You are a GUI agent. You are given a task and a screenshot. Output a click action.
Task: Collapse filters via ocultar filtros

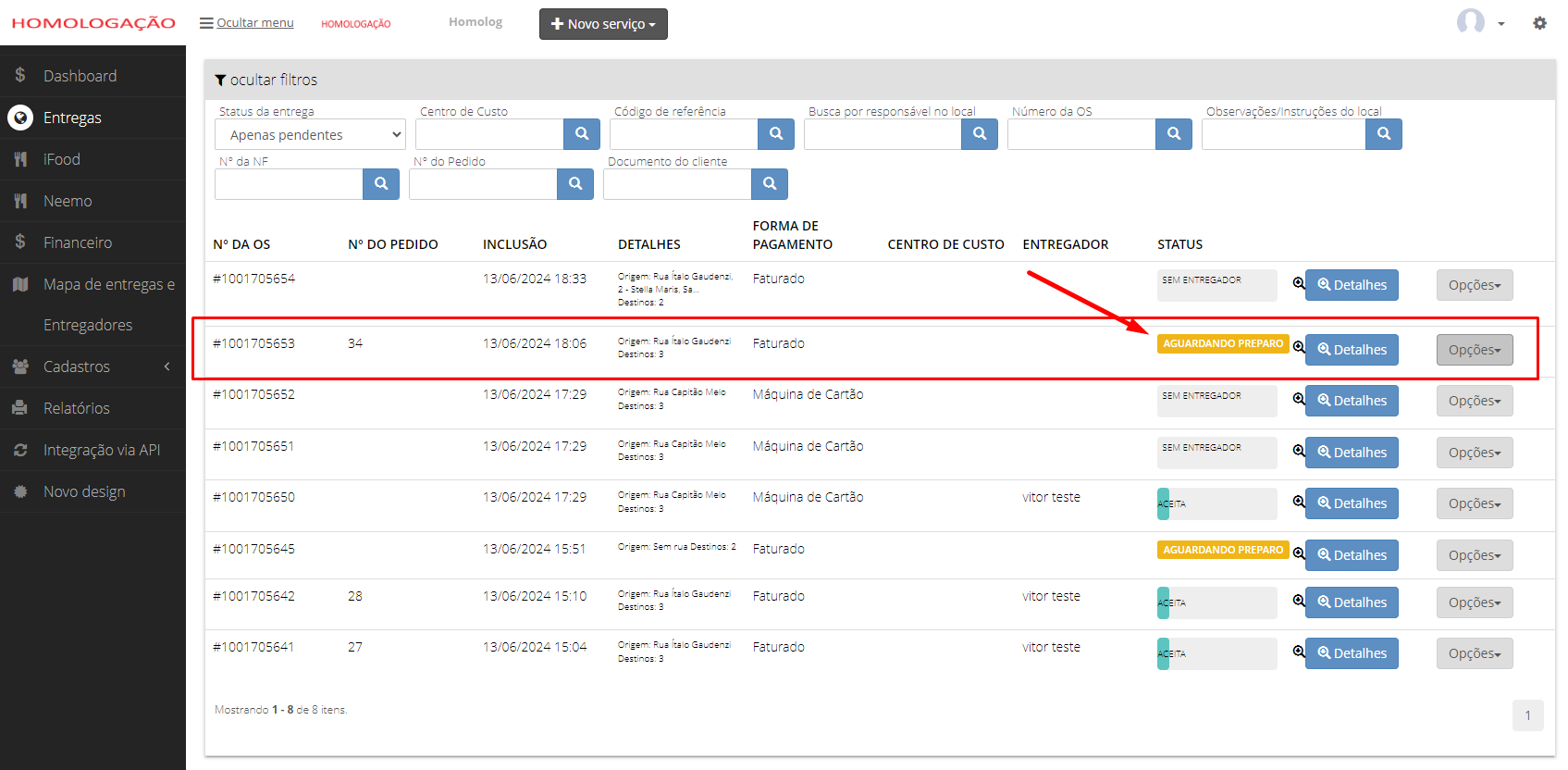pos(266,80)
